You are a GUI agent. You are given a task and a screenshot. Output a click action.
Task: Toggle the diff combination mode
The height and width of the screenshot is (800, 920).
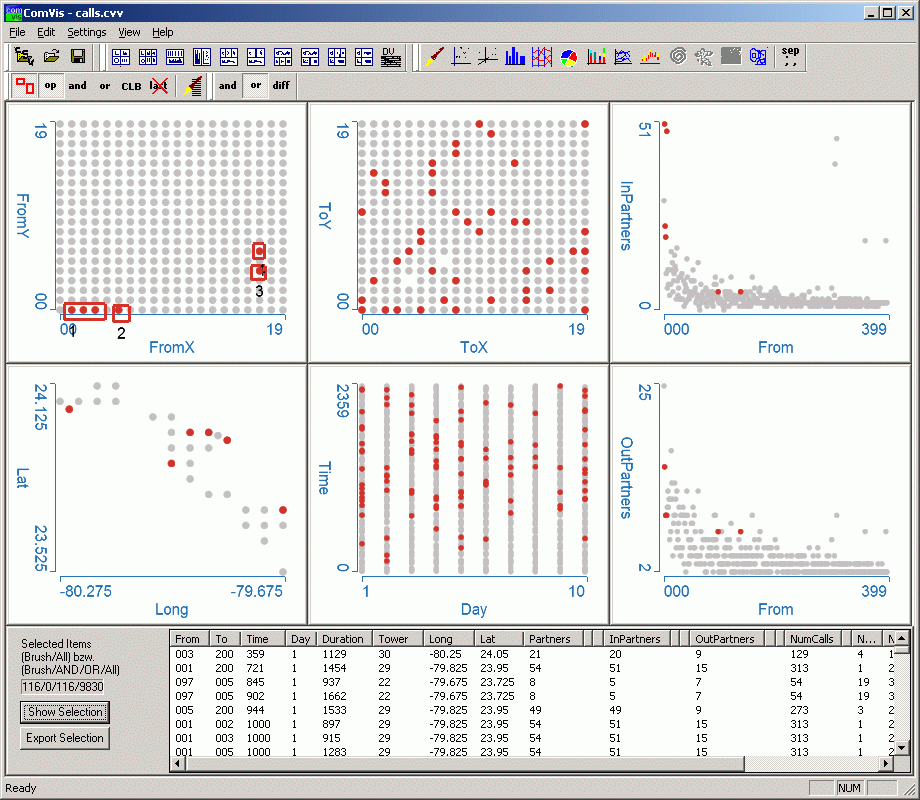(x=281, y=86)
